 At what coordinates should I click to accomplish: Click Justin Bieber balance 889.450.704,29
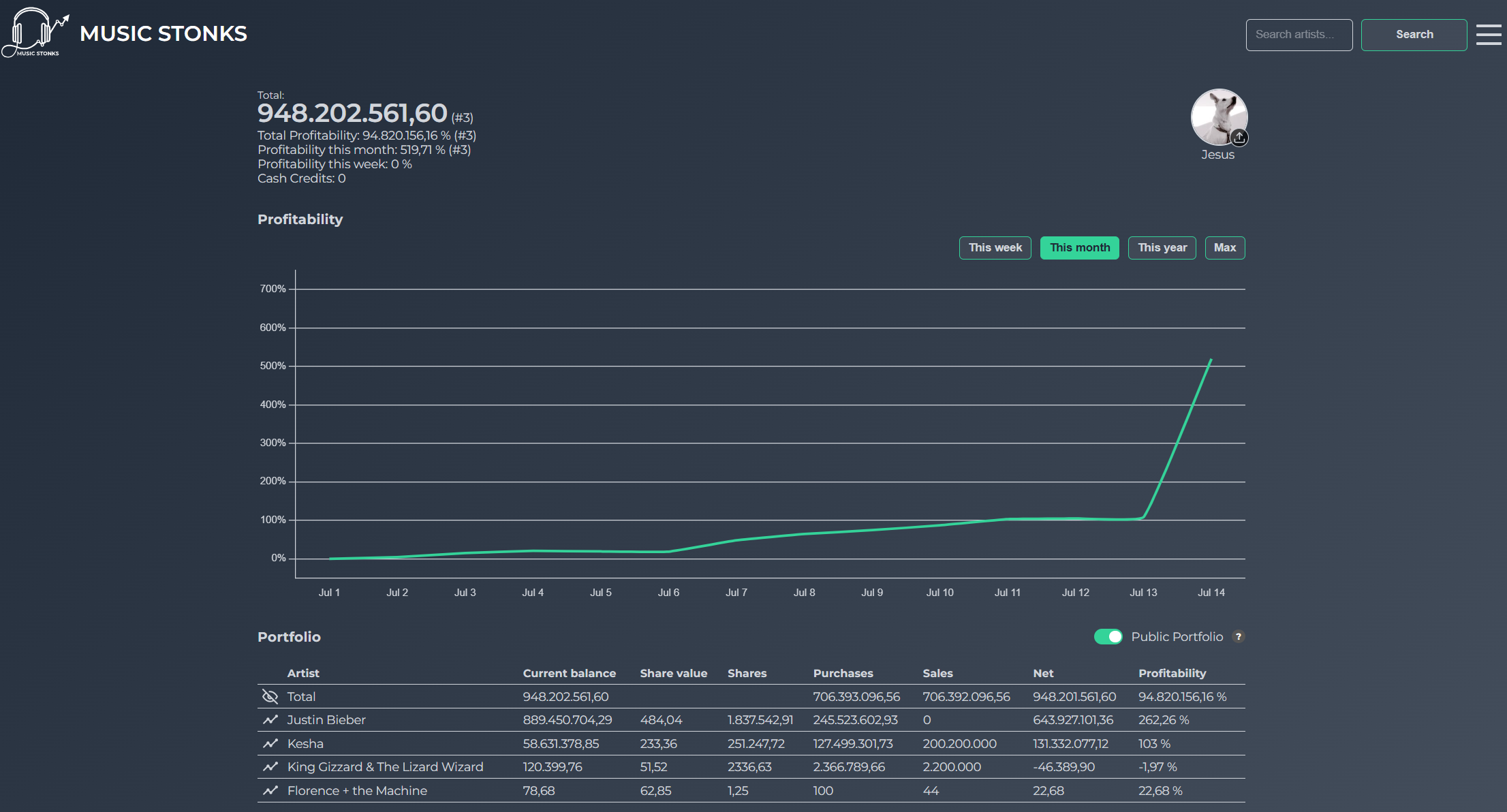(568, 720)
